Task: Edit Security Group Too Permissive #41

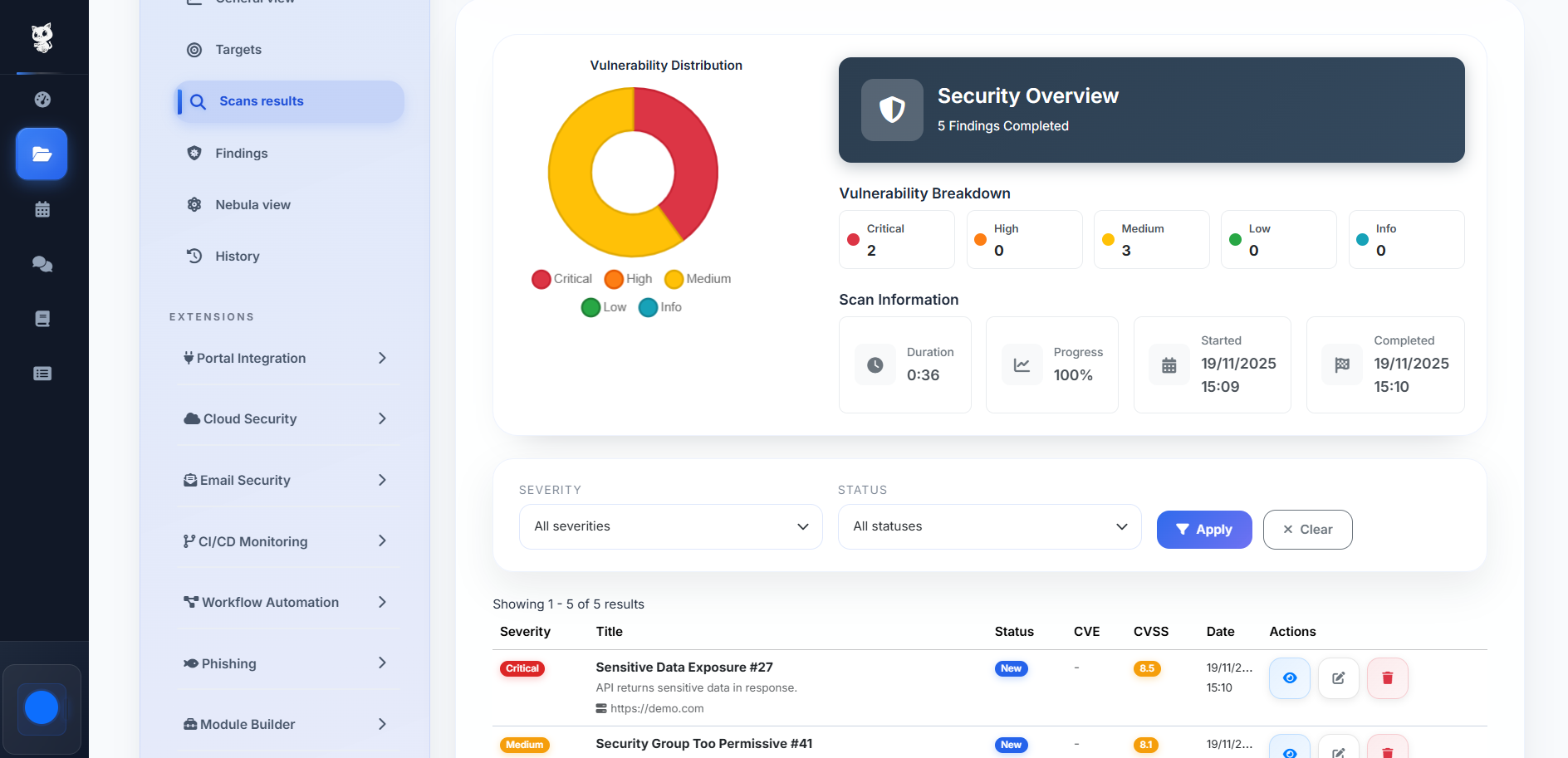Action: point(1338,751)
